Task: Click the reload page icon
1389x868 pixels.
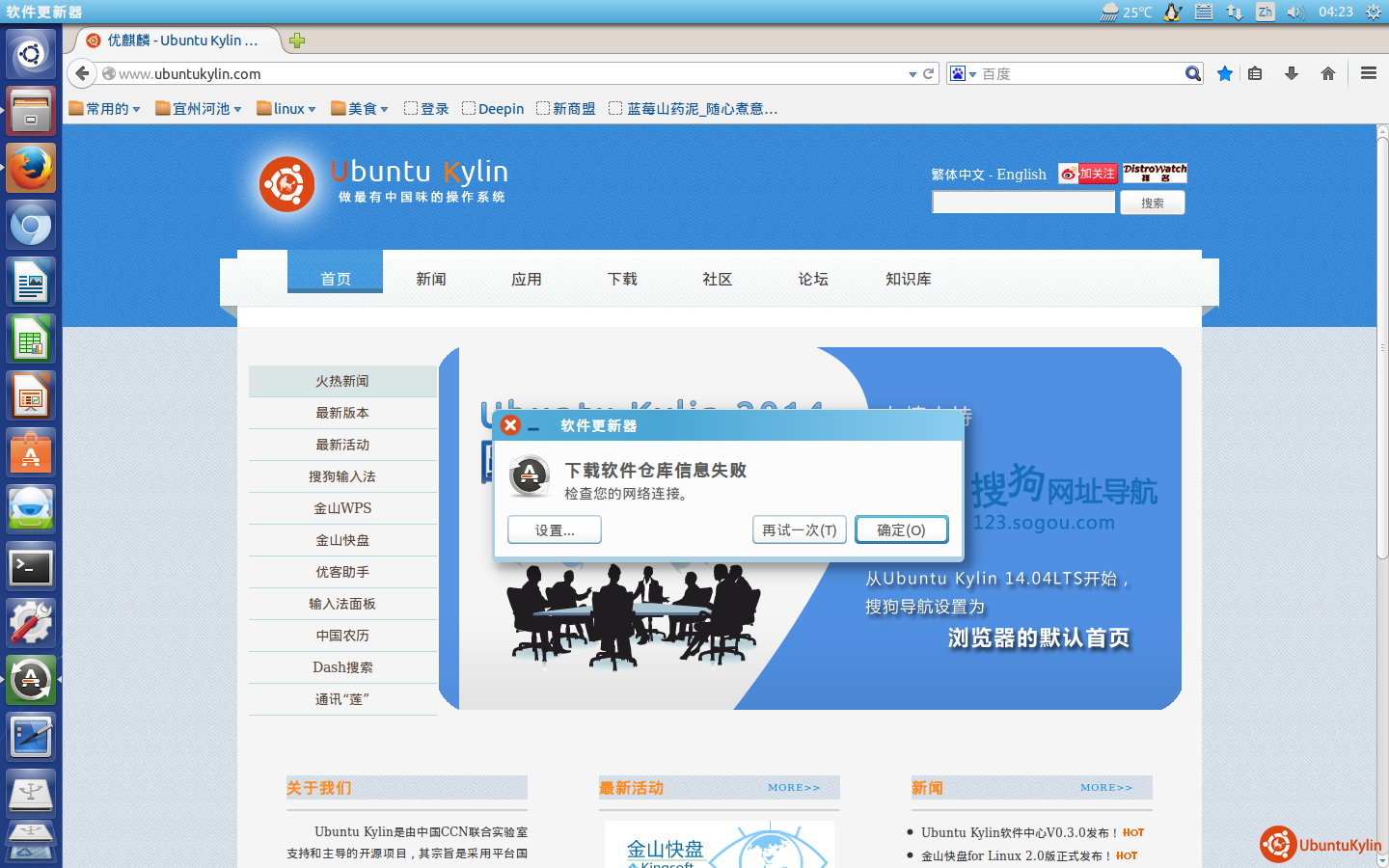Action: click(x=929, y=73)
